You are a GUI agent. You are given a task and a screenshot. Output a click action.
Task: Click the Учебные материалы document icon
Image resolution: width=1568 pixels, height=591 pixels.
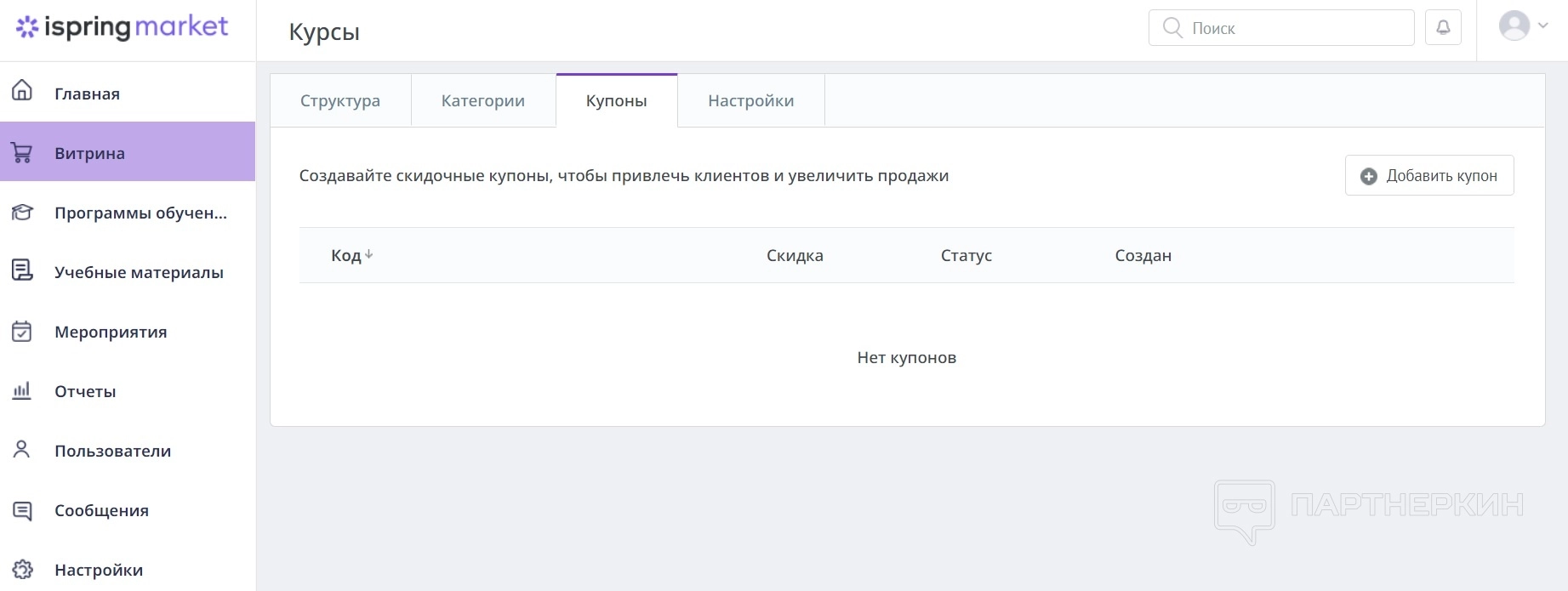point(22,270)
